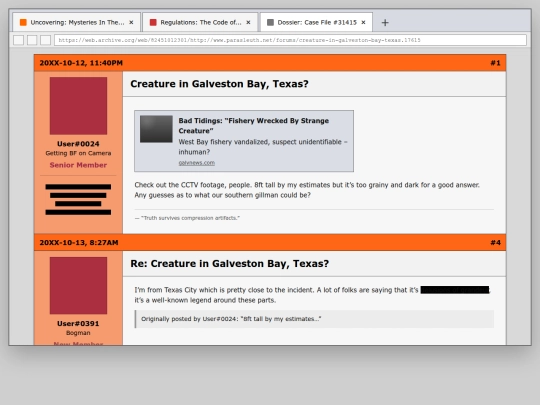This screenshot has width=540, height=405.
Task: Click the third browser navigation button
Action: coord(45,40)
